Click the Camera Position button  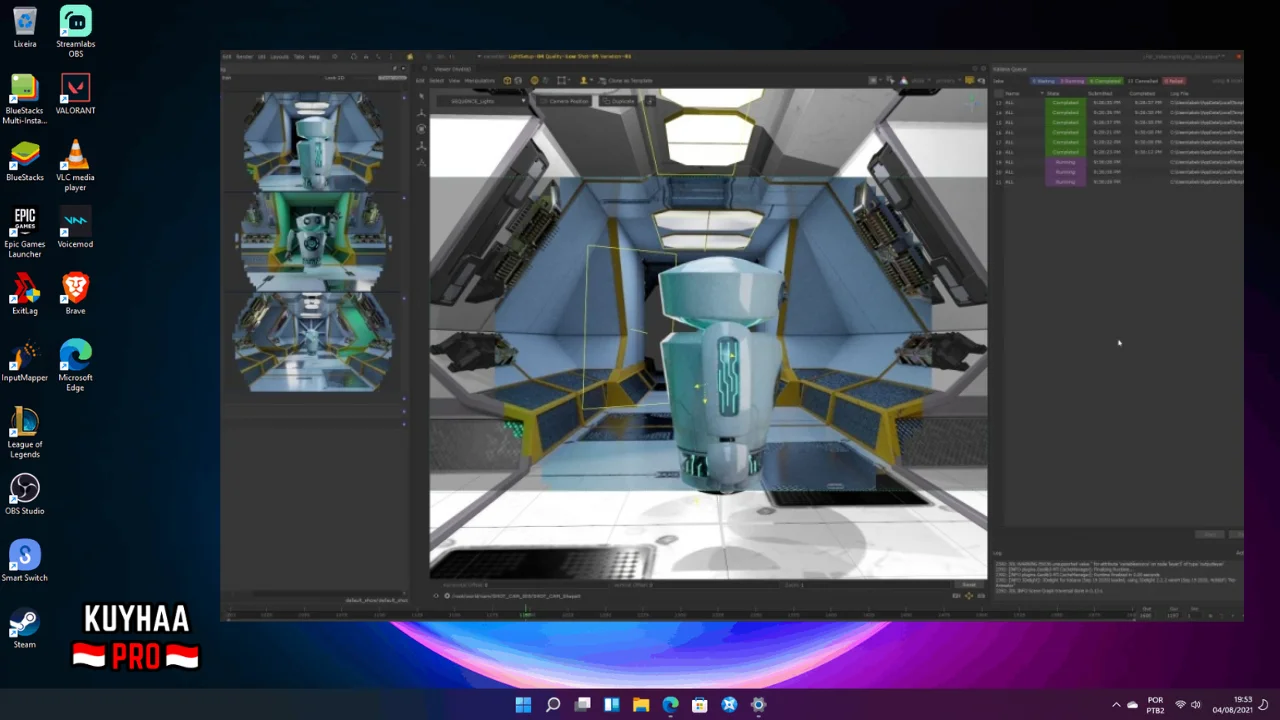[564, 101]
